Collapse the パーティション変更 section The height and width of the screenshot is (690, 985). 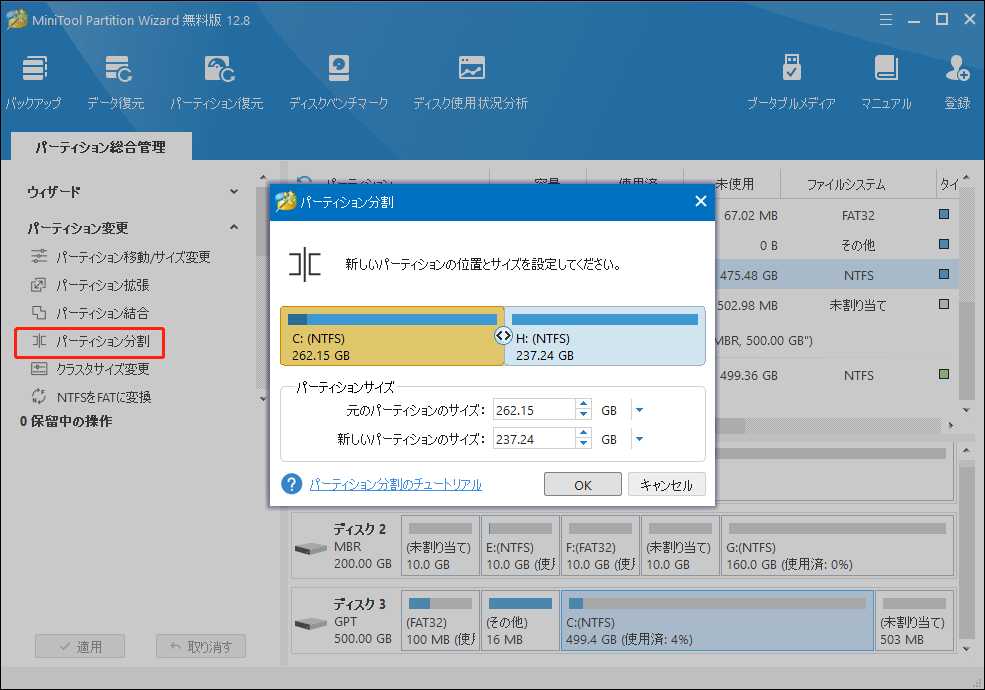pyautogui.click(x=234, y=227)
